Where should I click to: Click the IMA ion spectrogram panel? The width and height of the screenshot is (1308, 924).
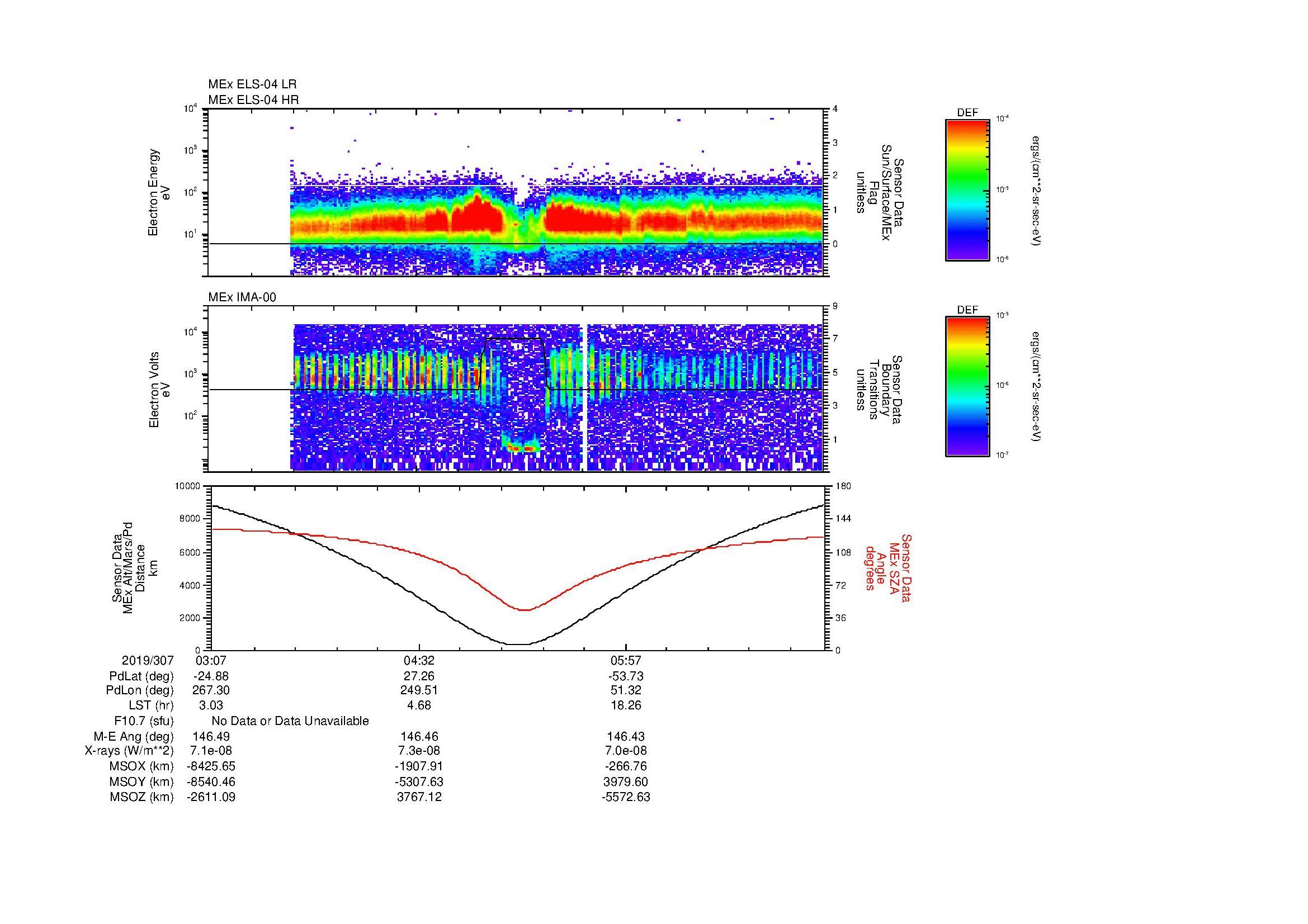coord(516,389)
